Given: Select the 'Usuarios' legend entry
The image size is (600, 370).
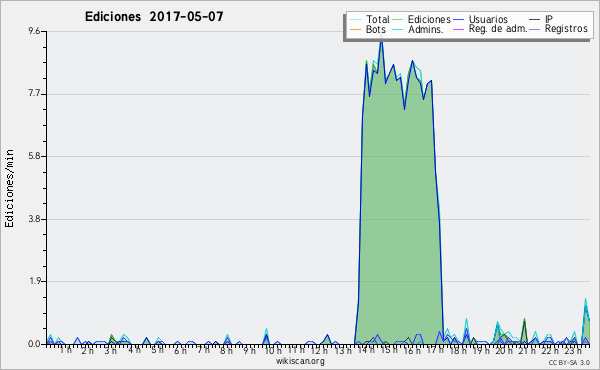Looking at the screenshot, I should 480,19.
